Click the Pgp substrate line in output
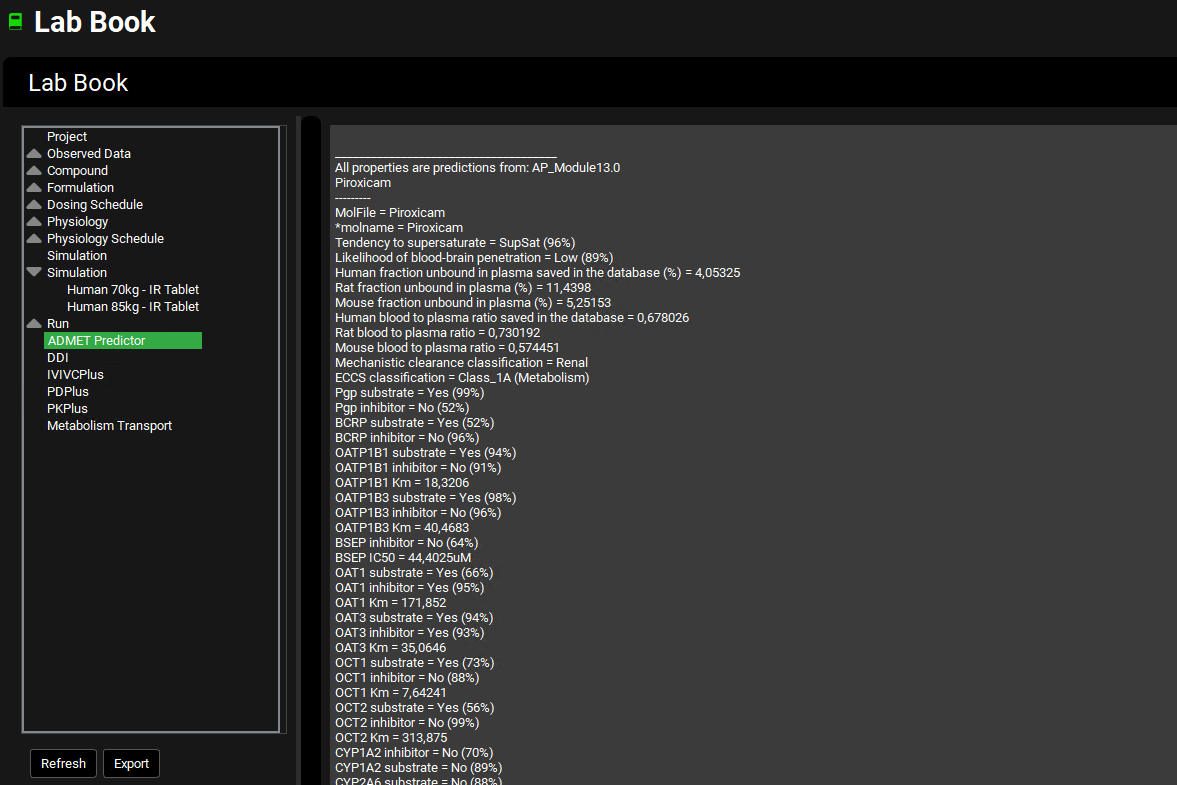1177x785 pixels. tap(409, 393)
